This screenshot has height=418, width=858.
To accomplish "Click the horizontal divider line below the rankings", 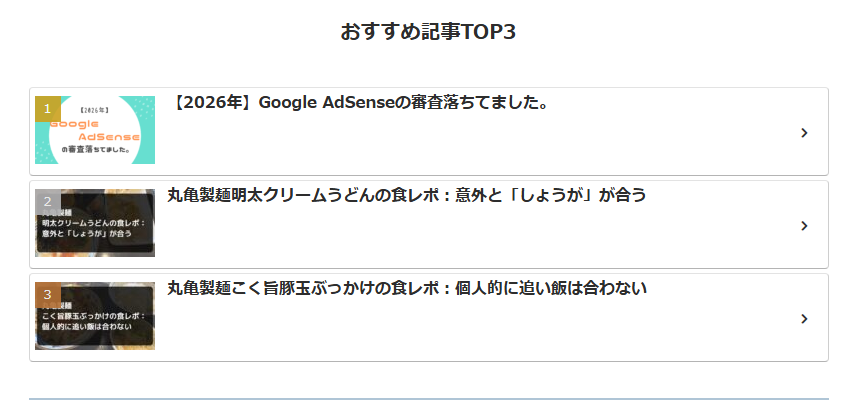I will 428,399.
